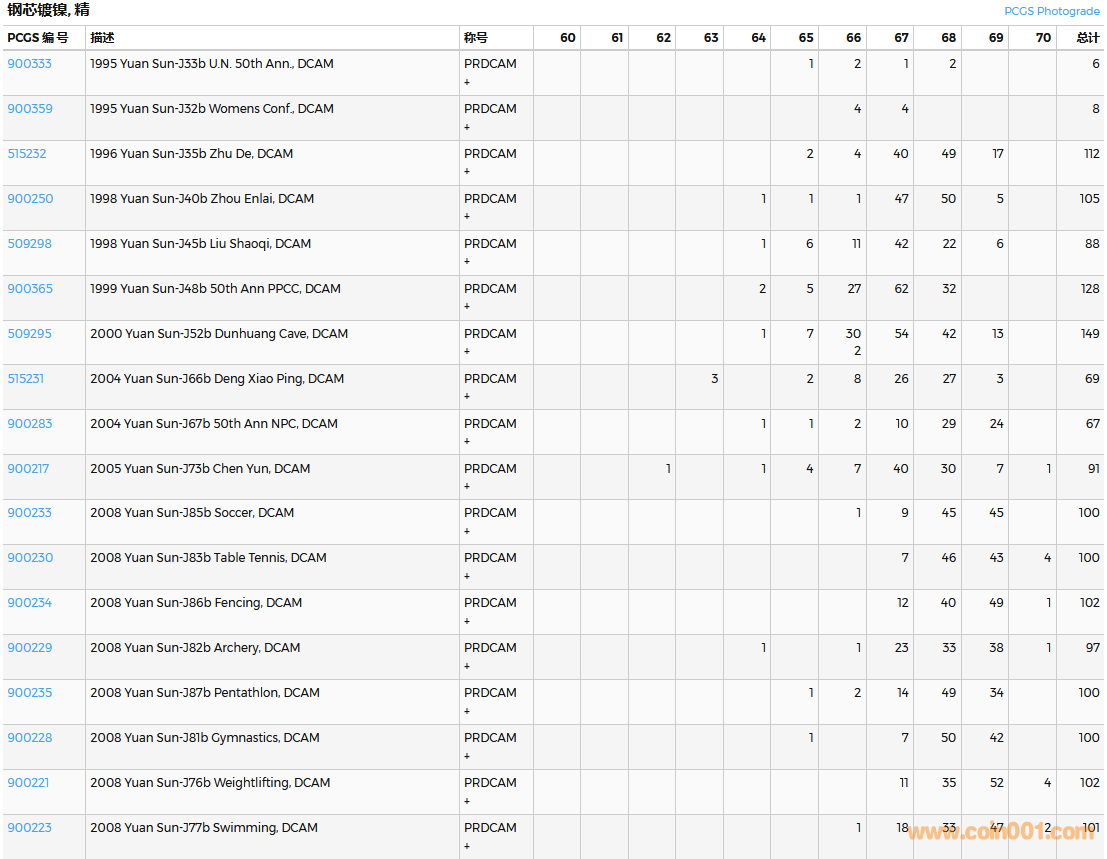Open PCGS number 509295 Dunhuang Cave
The height and width of the screenshot is (859, 1107).
point(29,334)
